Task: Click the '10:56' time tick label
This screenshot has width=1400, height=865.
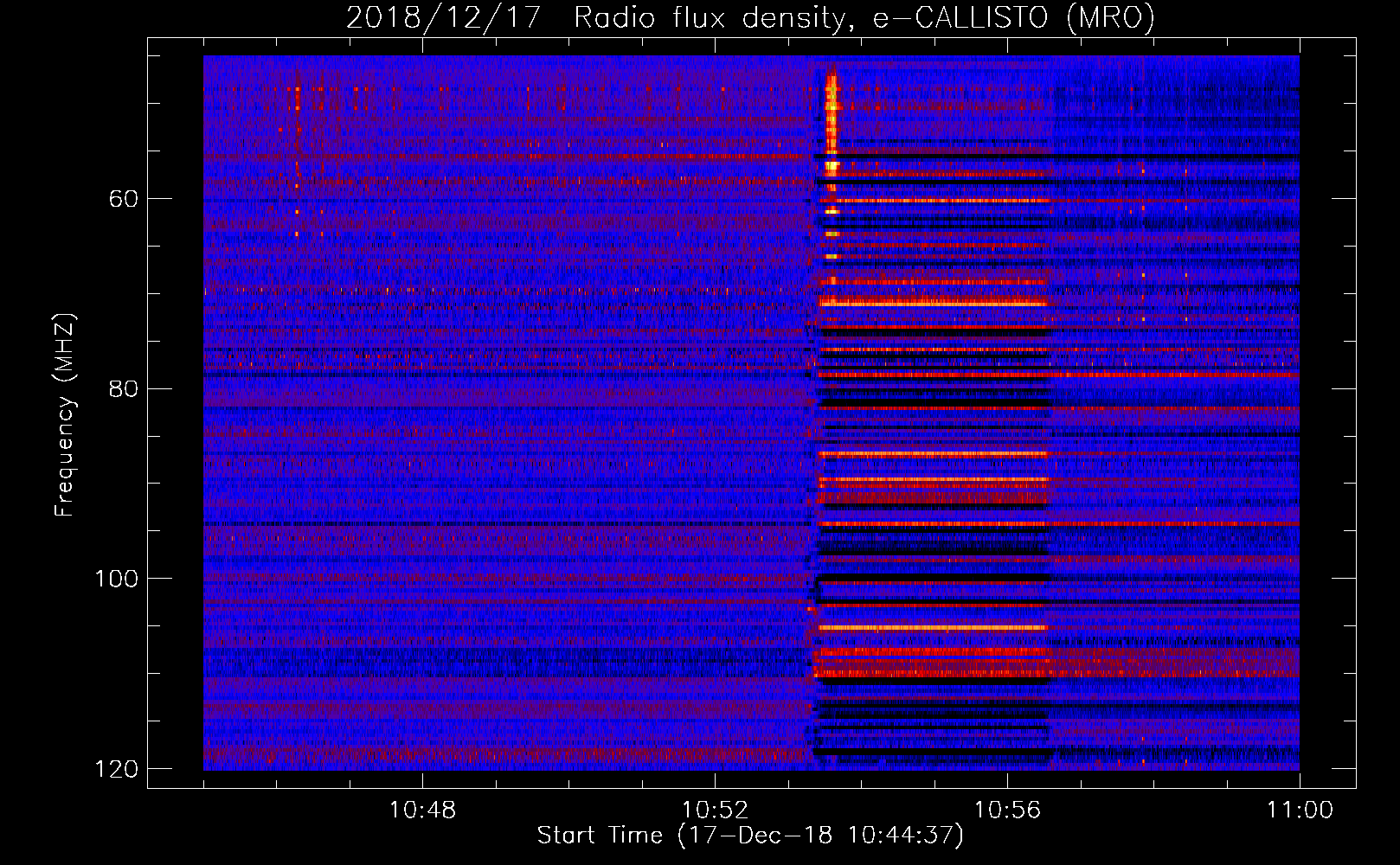Action: coord(1007,810)
